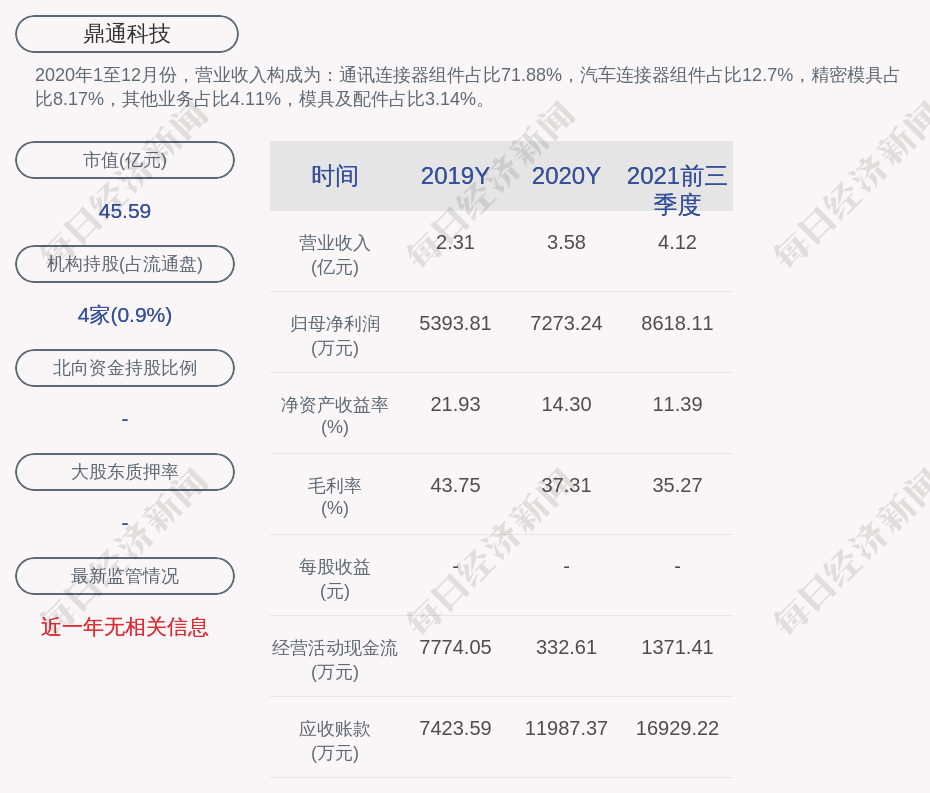Select the 2019Y column header
Viewport: 930px width, 793px height.
tap(455, 176)
